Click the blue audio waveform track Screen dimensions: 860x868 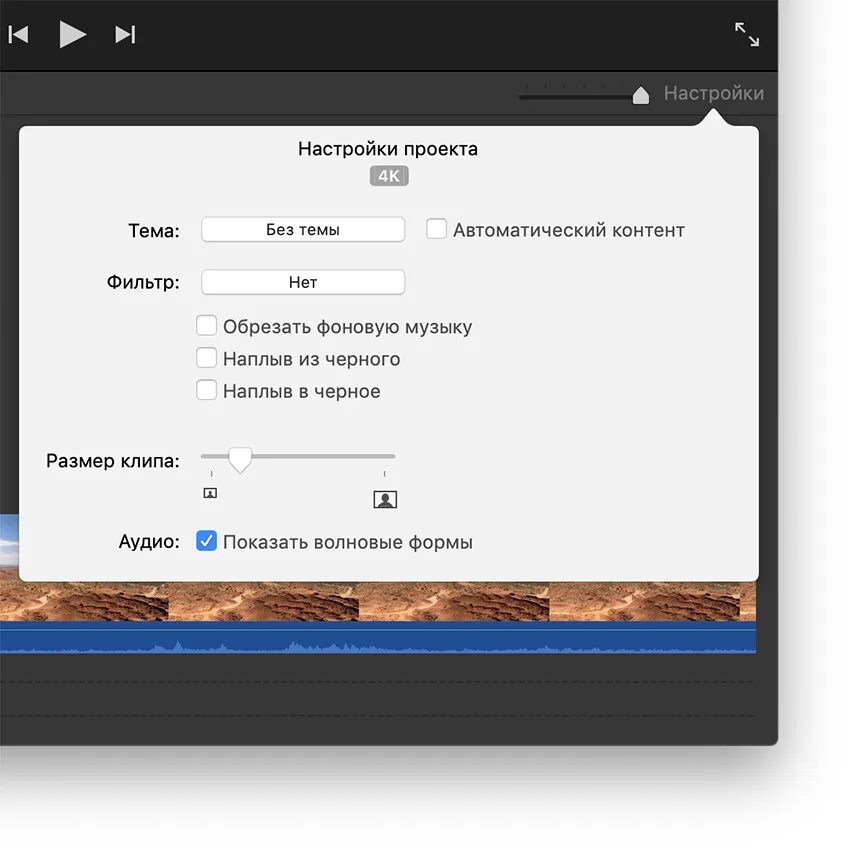click(378, 637)
